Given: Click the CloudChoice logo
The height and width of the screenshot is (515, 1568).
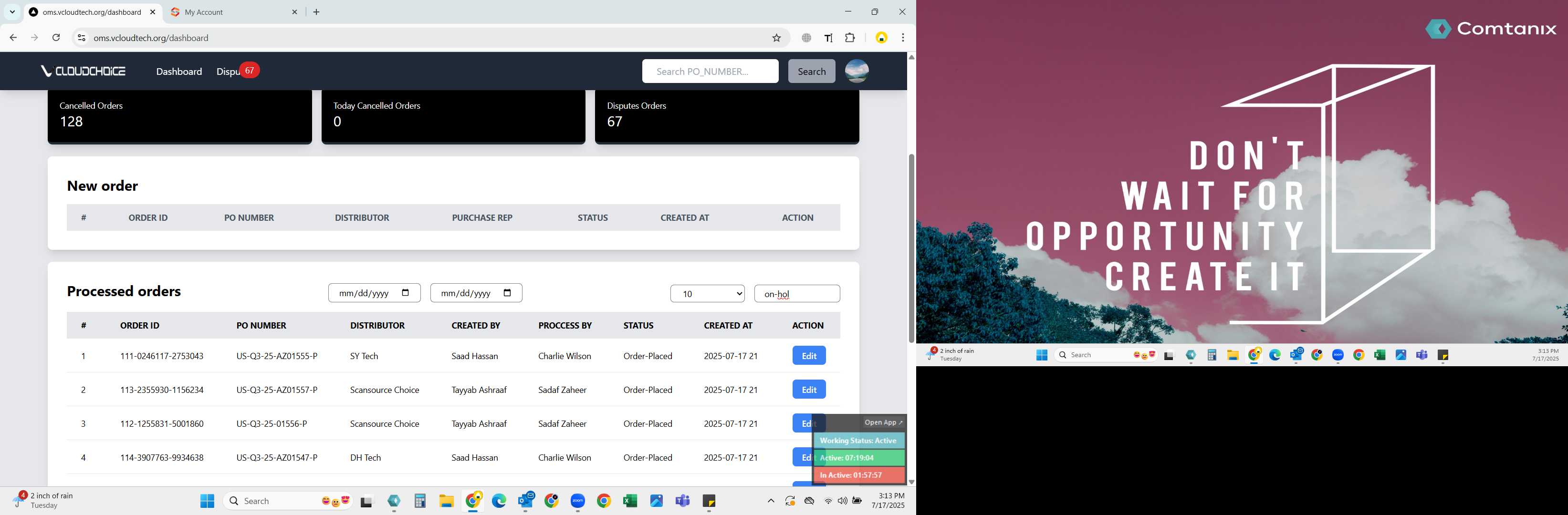Looking at the screenshot, I should [x=83, y=71].
